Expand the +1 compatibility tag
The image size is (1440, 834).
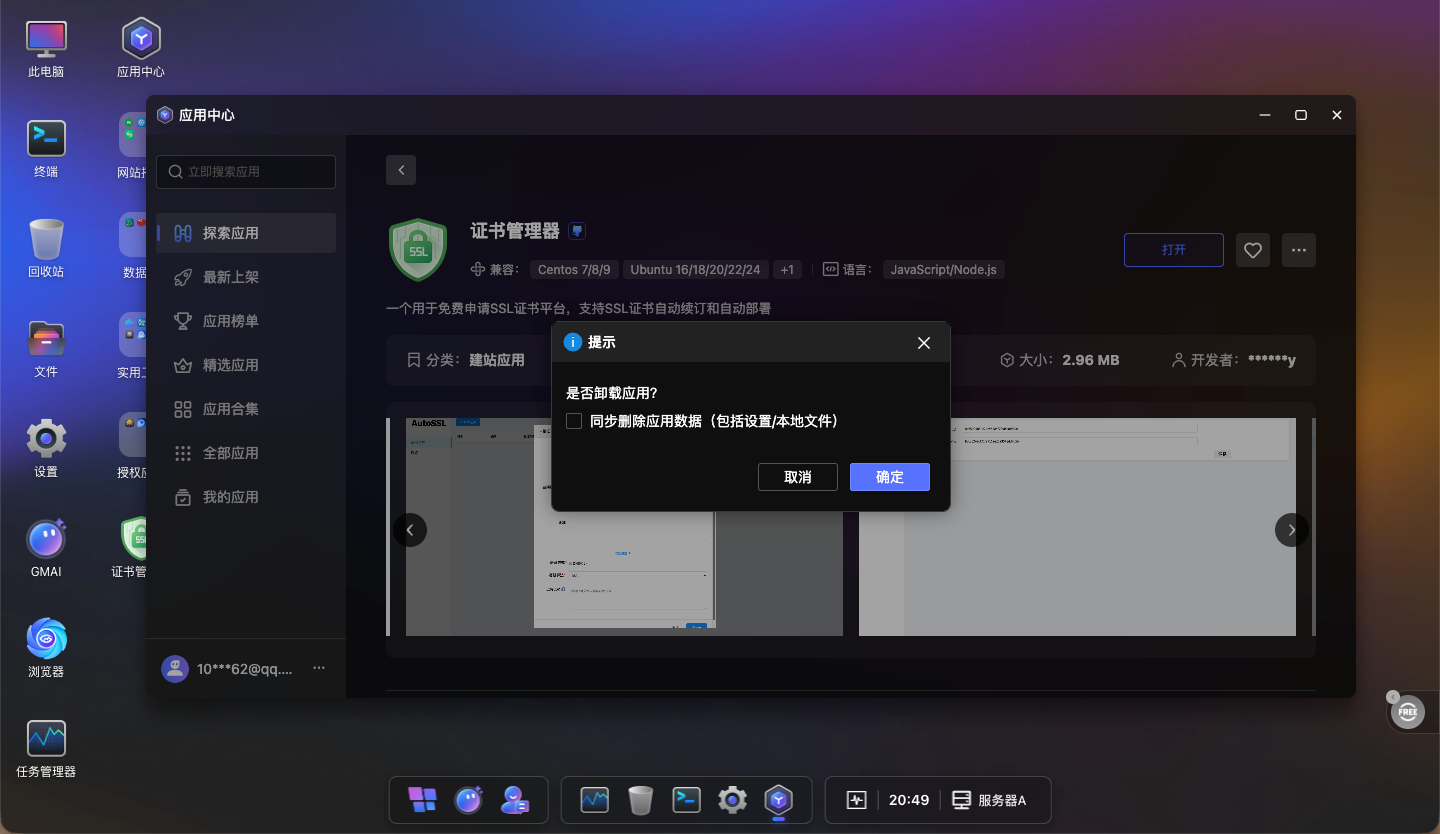787,270
